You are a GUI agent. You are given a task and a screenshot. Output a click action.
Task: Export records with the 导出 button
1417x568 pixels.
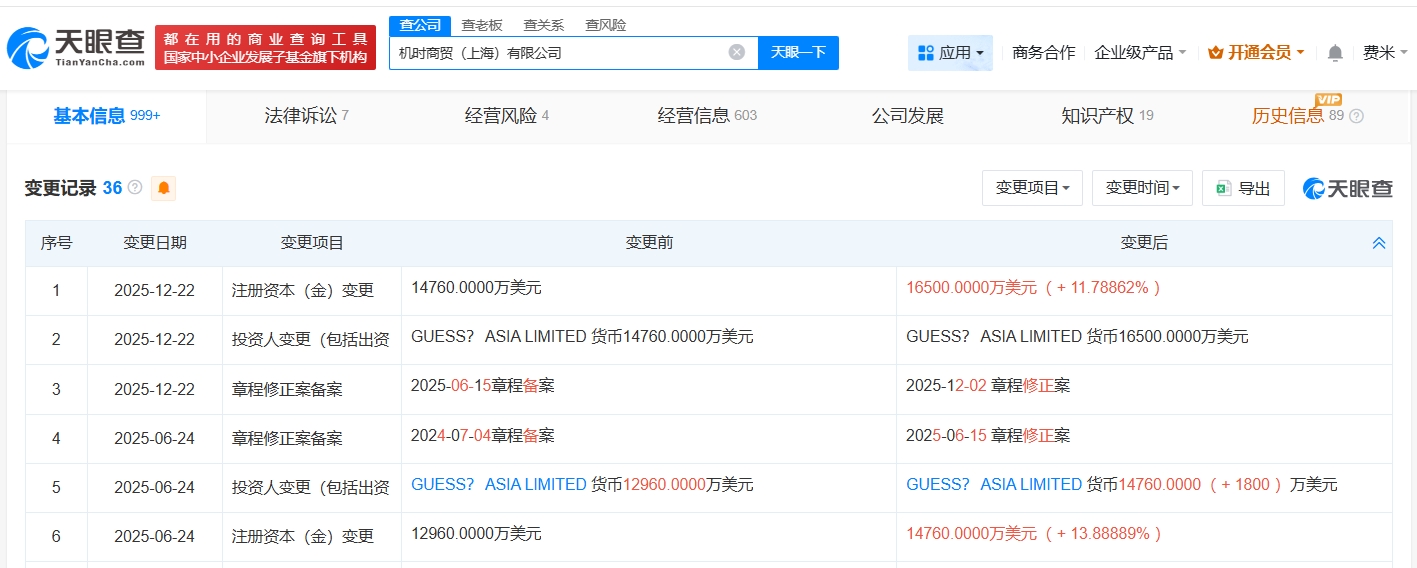[x=1243, y=188]
